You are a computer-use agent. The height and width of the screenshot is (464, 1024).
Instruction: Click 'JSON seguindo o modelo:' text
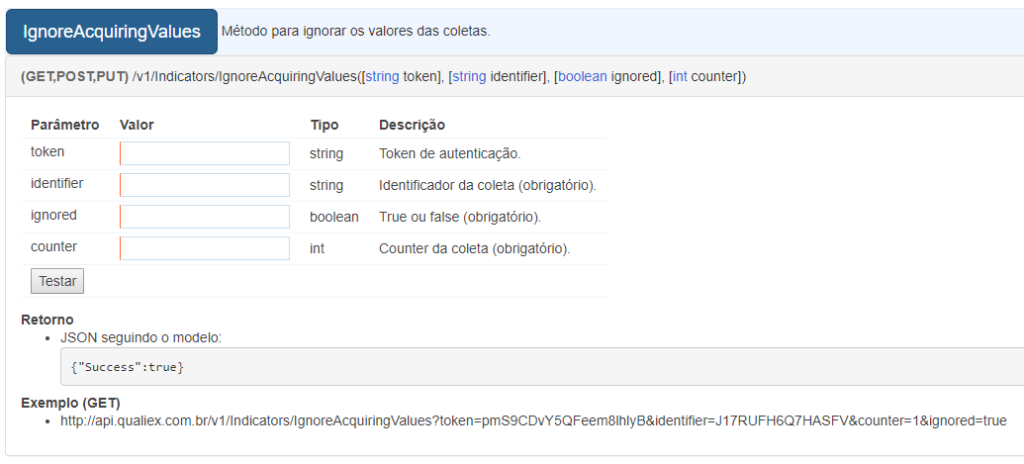(141, 338)
